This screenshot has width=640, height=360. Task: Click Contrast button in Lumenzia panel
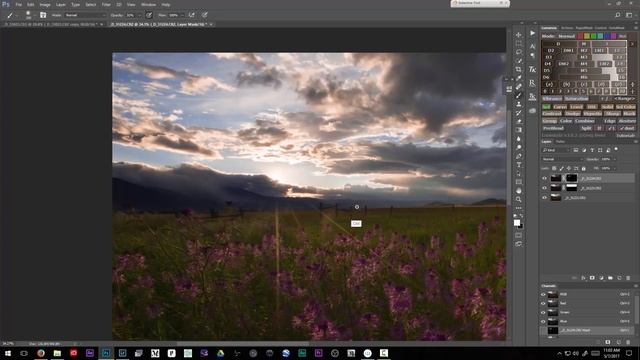[551, 113]
